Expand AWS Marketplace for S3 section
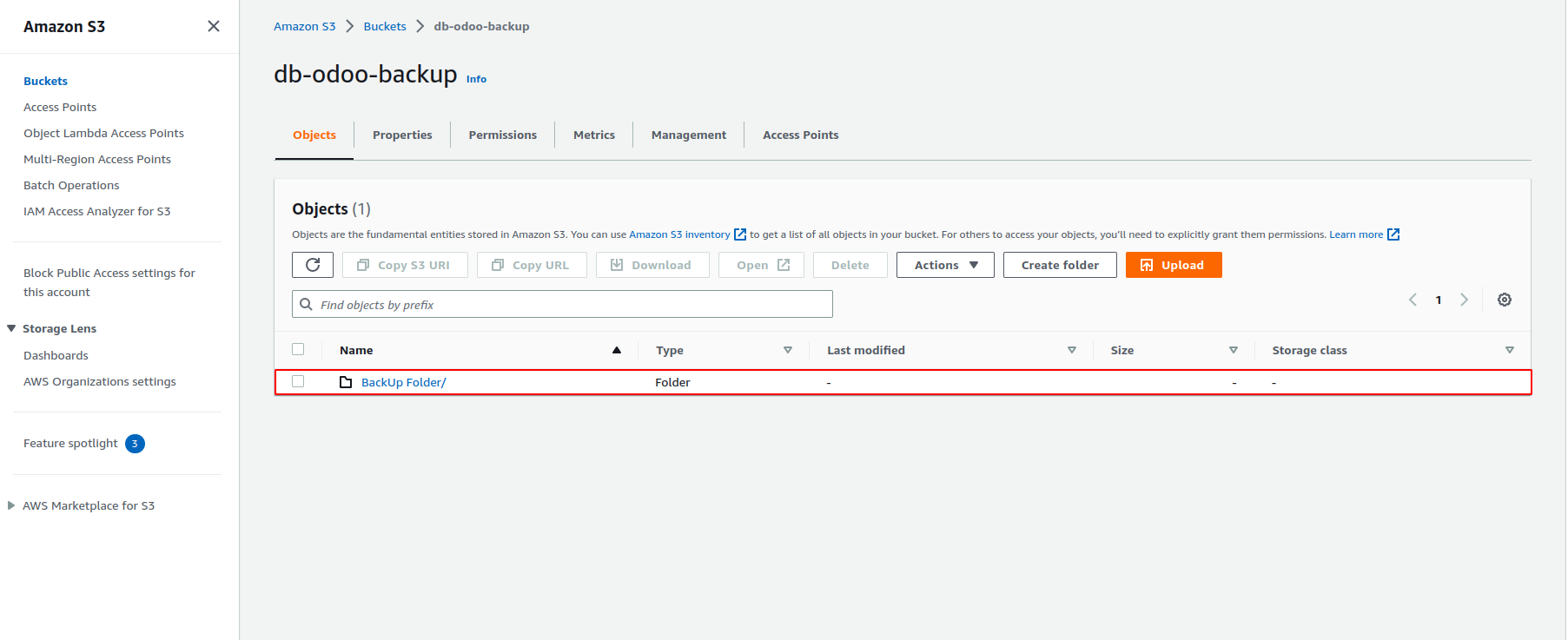This screenshot has width=1568, height=640. [11, 505]
